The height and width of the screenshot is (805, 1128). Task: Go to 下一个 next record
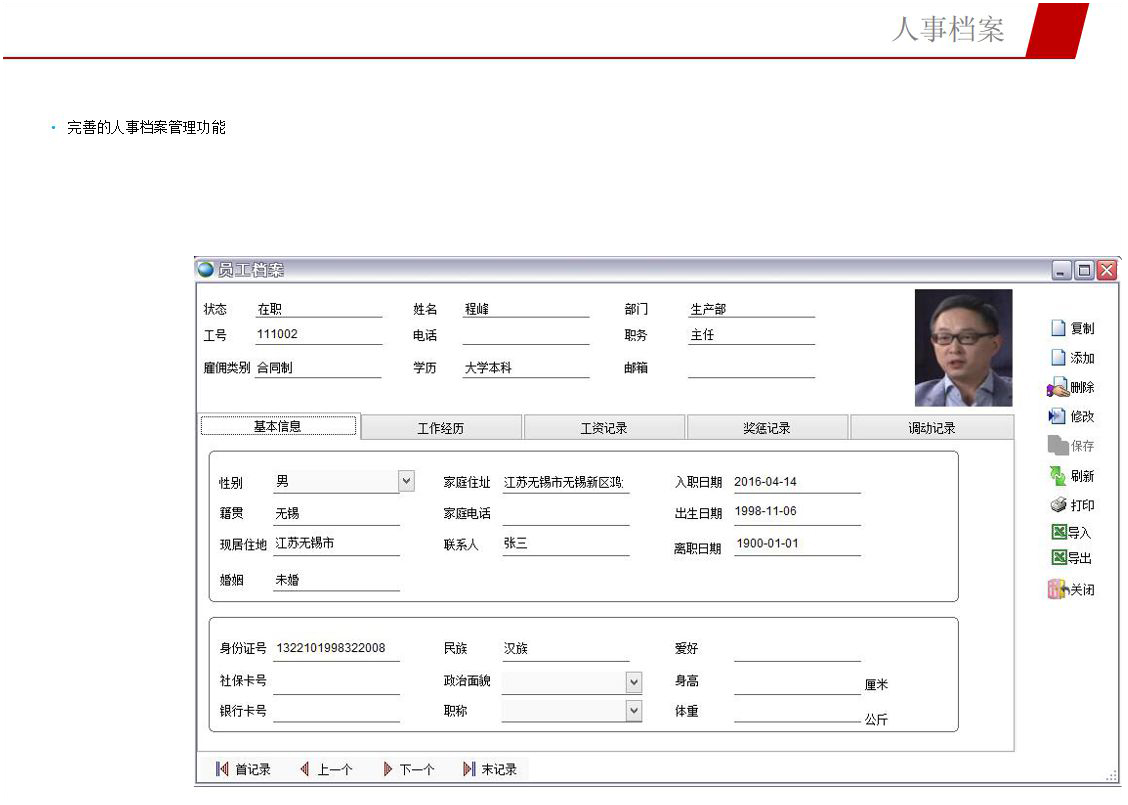pyautogui.click(x=408, y=769)
